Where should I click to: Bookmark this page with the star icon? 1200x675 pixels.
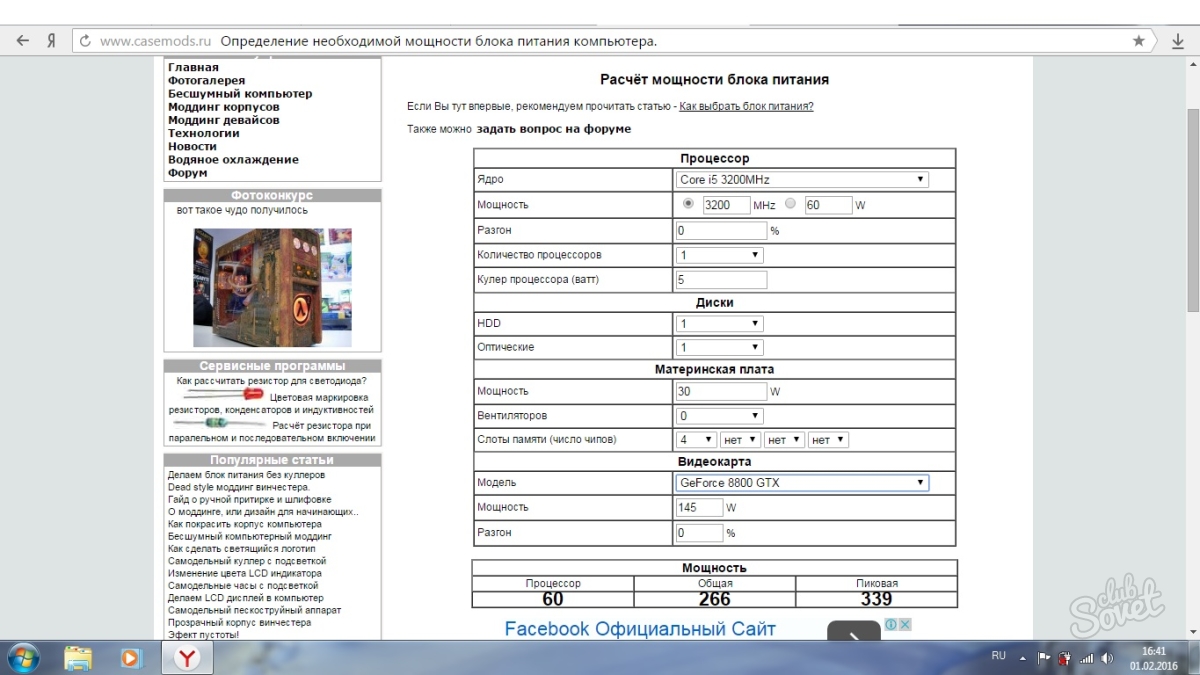[1139, 41]
